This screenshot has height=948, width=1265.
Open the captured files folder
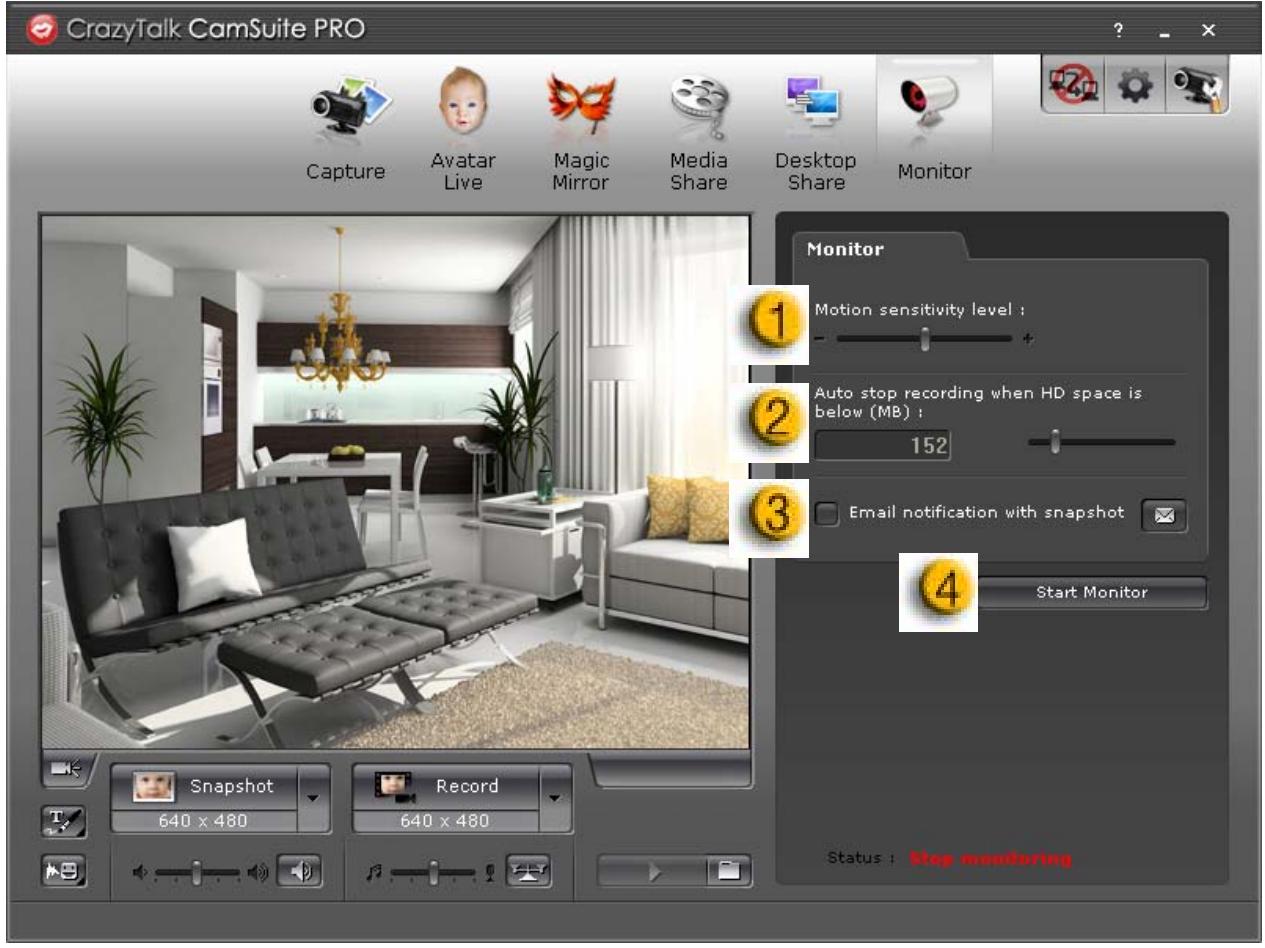pyautogui.click(x=729, y=871)
